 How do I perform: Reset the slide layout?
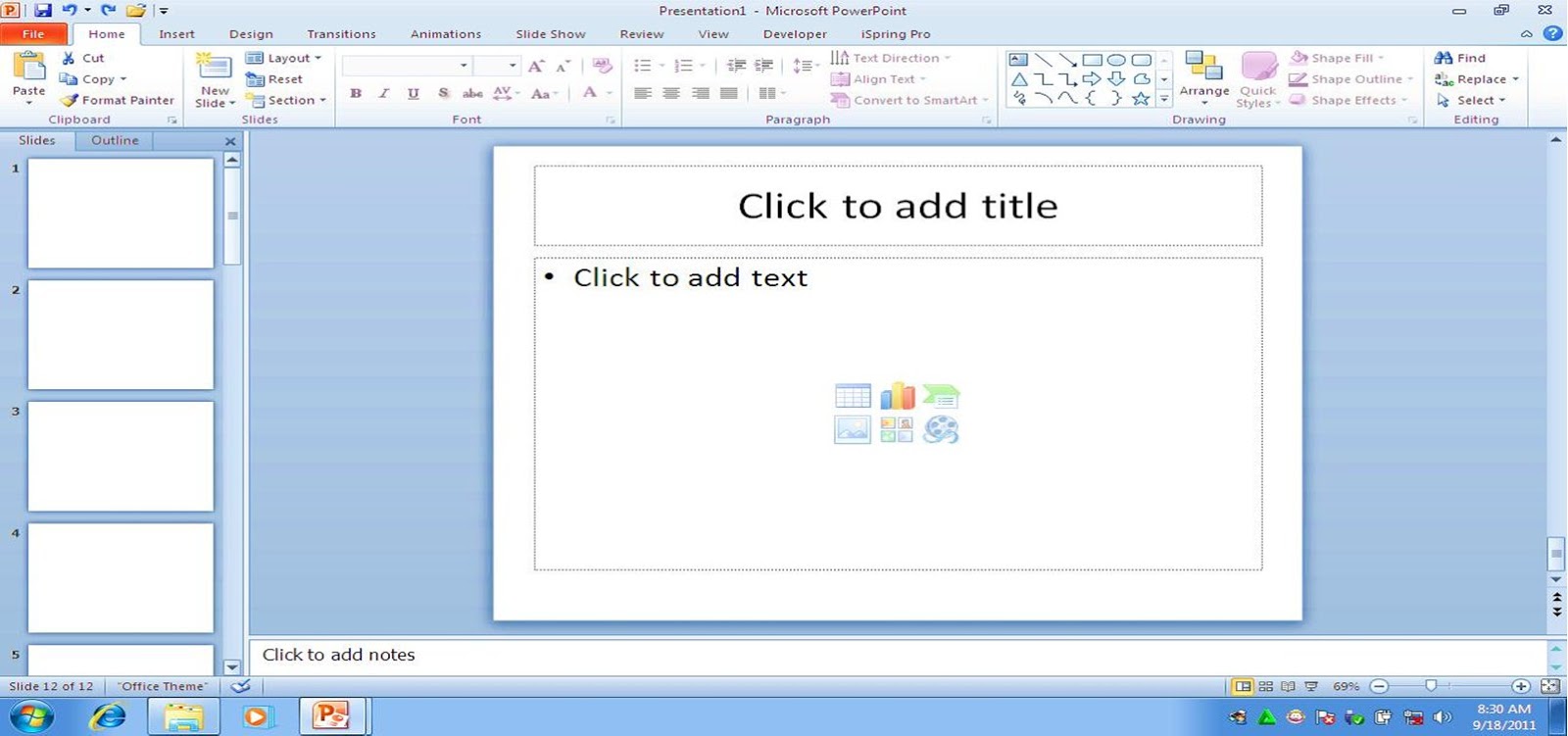(x=273, y=79)
